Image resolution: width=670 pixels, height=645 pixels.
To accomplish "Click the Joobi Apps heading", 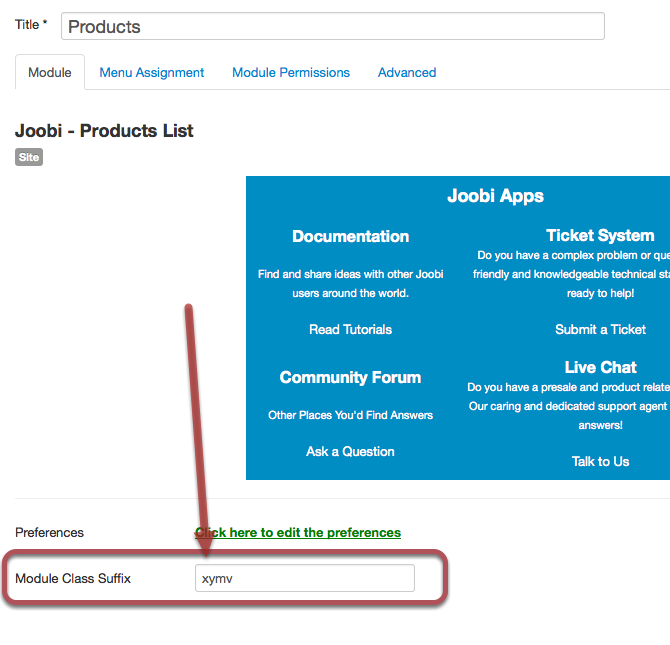I will click(495, 196).
